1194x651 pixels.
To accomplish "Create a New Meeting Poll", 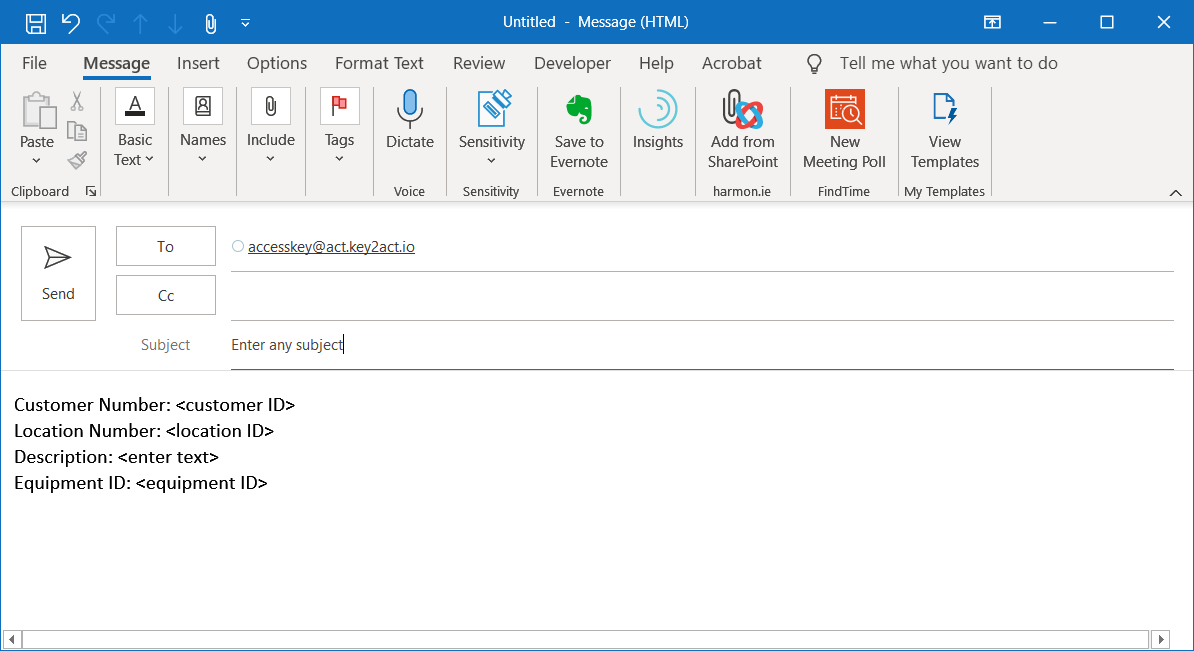I will 844,109.
